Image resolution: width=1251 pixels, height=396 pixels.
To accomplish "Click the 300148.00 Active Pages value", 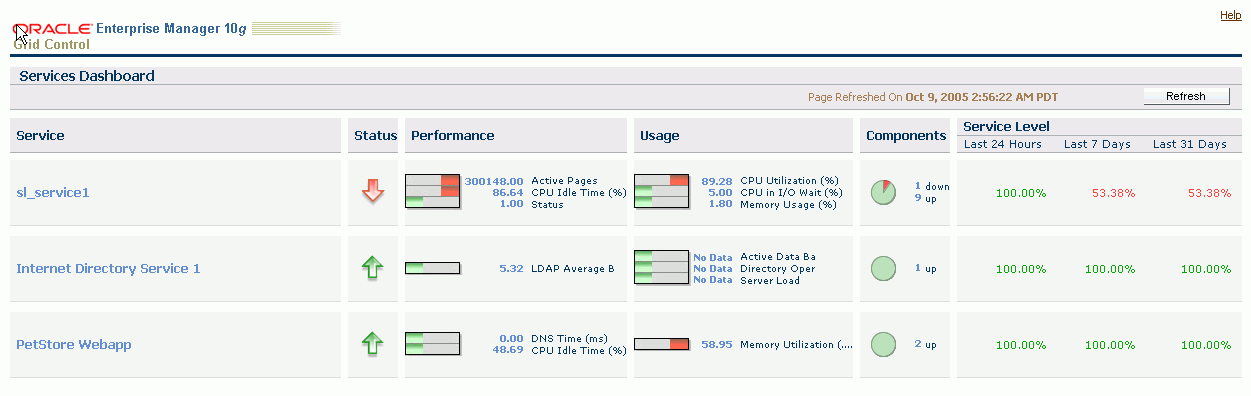I will pyautogui.click(x=494, y=181).
